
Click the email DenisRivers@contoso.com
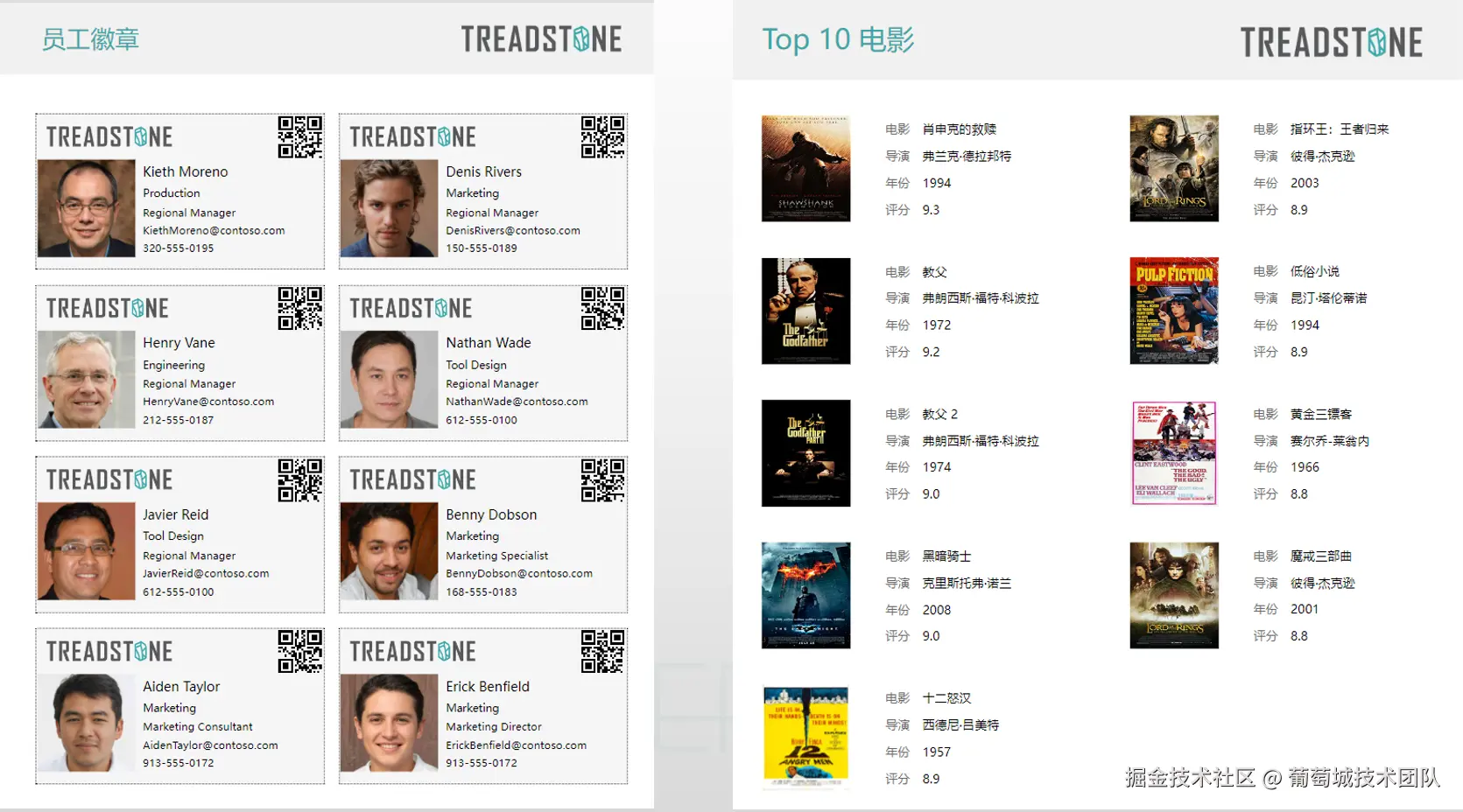513,231
